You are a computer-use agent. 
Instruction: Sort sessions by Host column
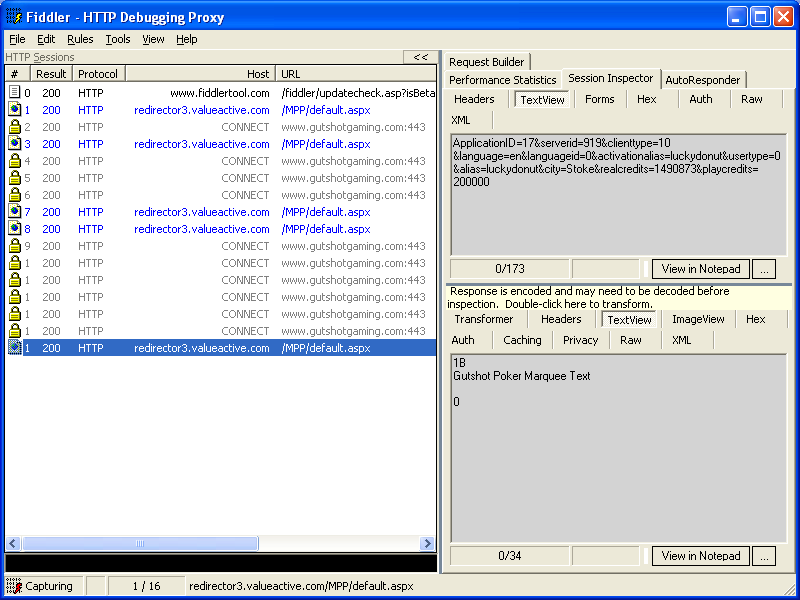point(200,74)
